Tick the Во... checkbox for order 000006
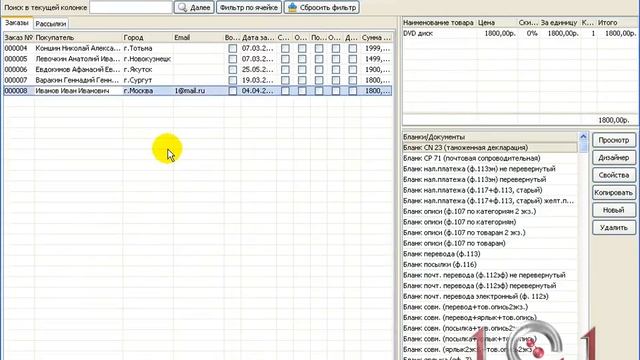640x360 pixels. 233,69
